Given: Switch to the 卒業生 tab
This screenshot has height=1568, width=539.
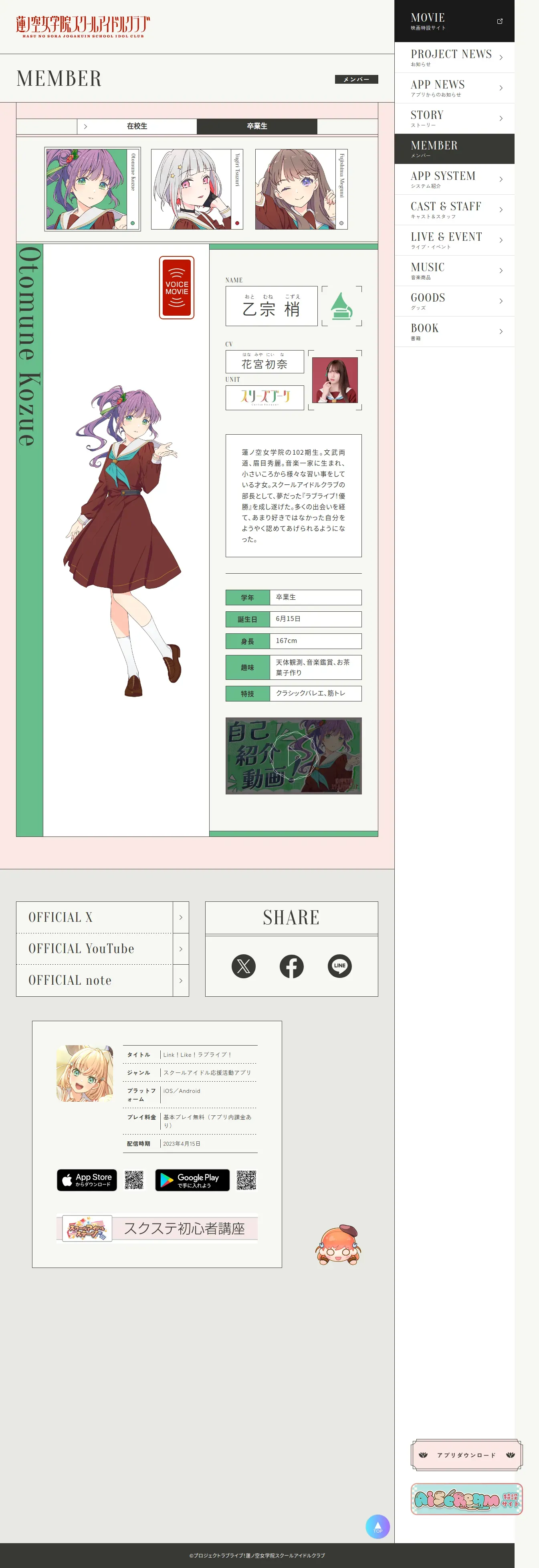Looking at the screenshot, I should [x=257, y=126].
